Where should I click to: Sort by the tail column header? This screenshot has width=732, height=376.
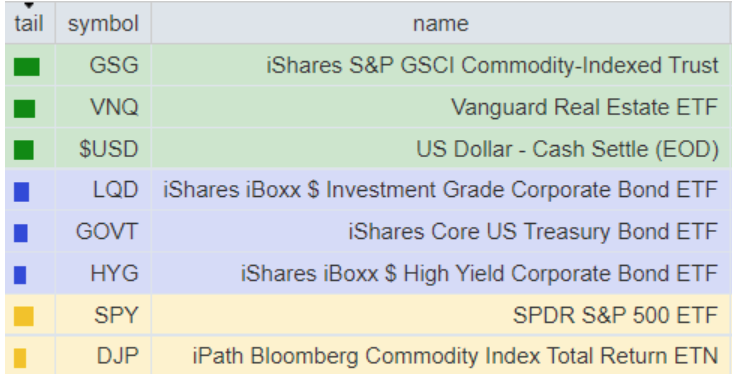[x=29, y=23]
